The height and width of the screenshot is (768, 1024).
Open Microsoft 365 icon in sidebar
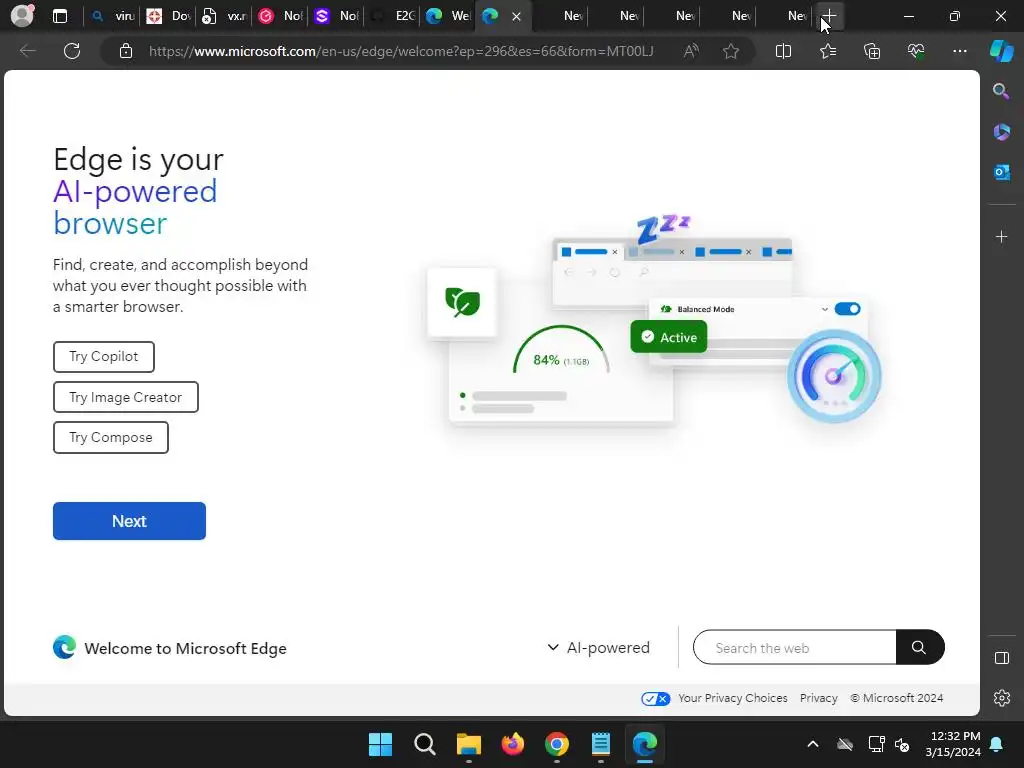1001,132
